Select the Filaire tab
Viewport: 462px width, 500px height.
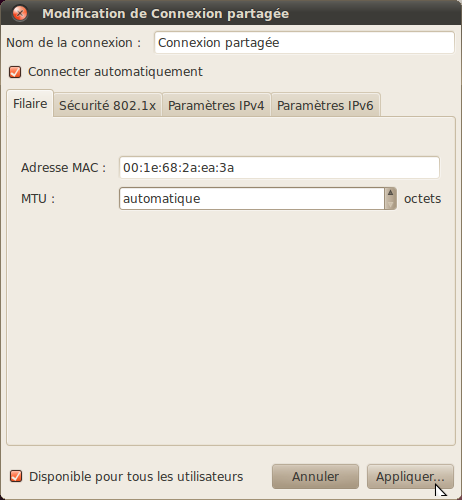pyautogui.click(x=30, y=104)
